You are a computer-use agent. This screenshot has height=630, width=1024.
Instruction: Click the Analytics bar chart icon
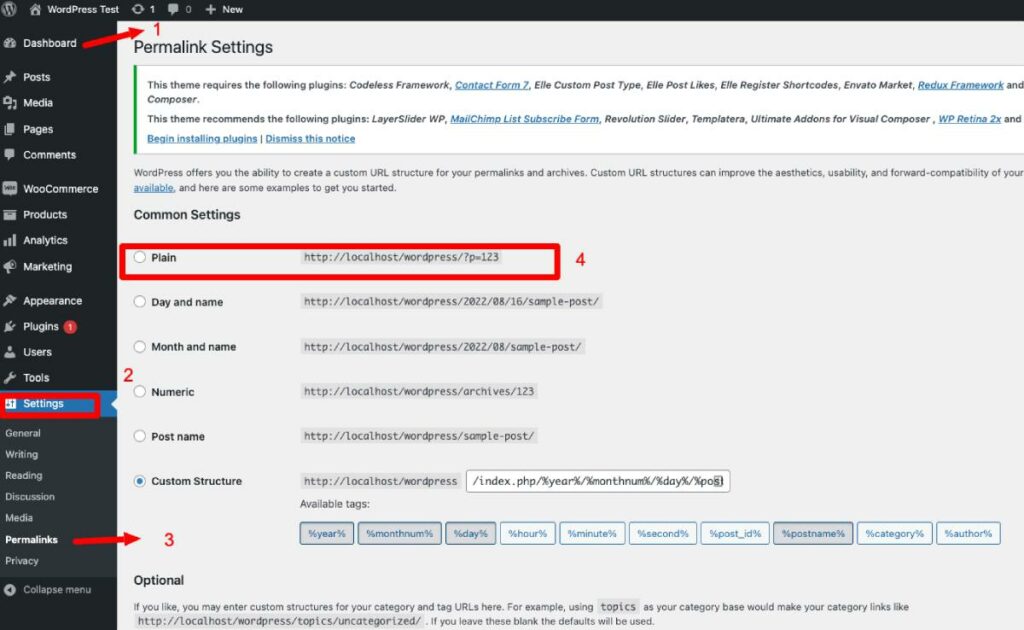tap(10, 240)
